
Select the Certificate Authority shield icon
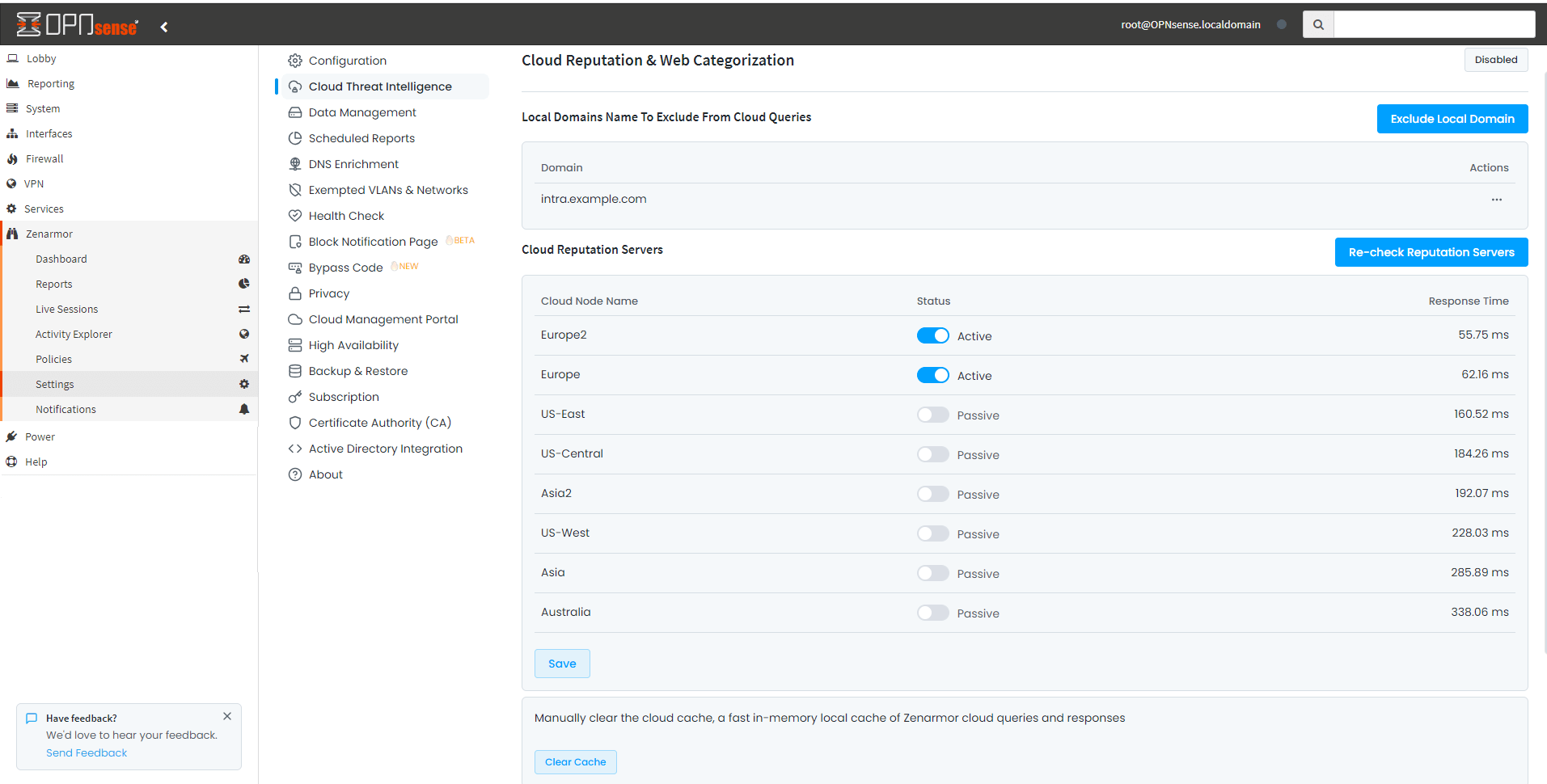(295, 422)
